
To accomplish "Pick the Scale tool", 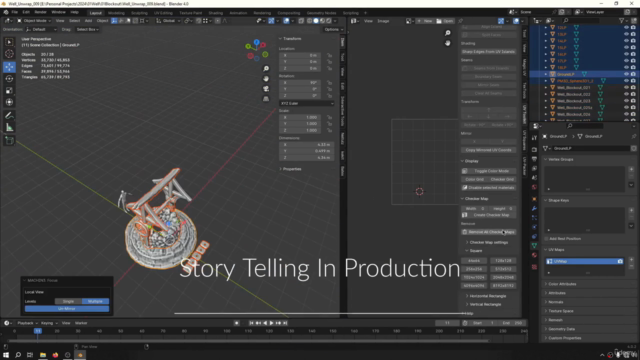I will coord(9,90).
